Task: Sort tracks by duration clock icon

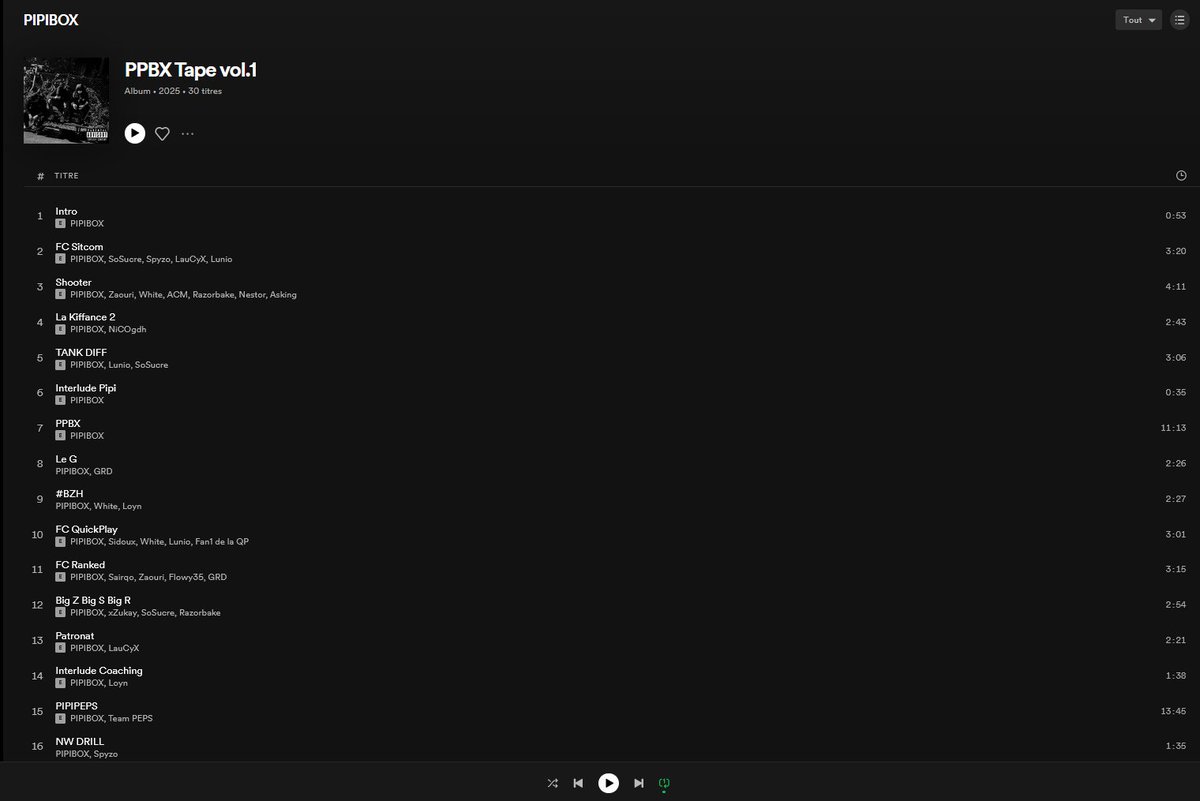Action: point(1181,176)
